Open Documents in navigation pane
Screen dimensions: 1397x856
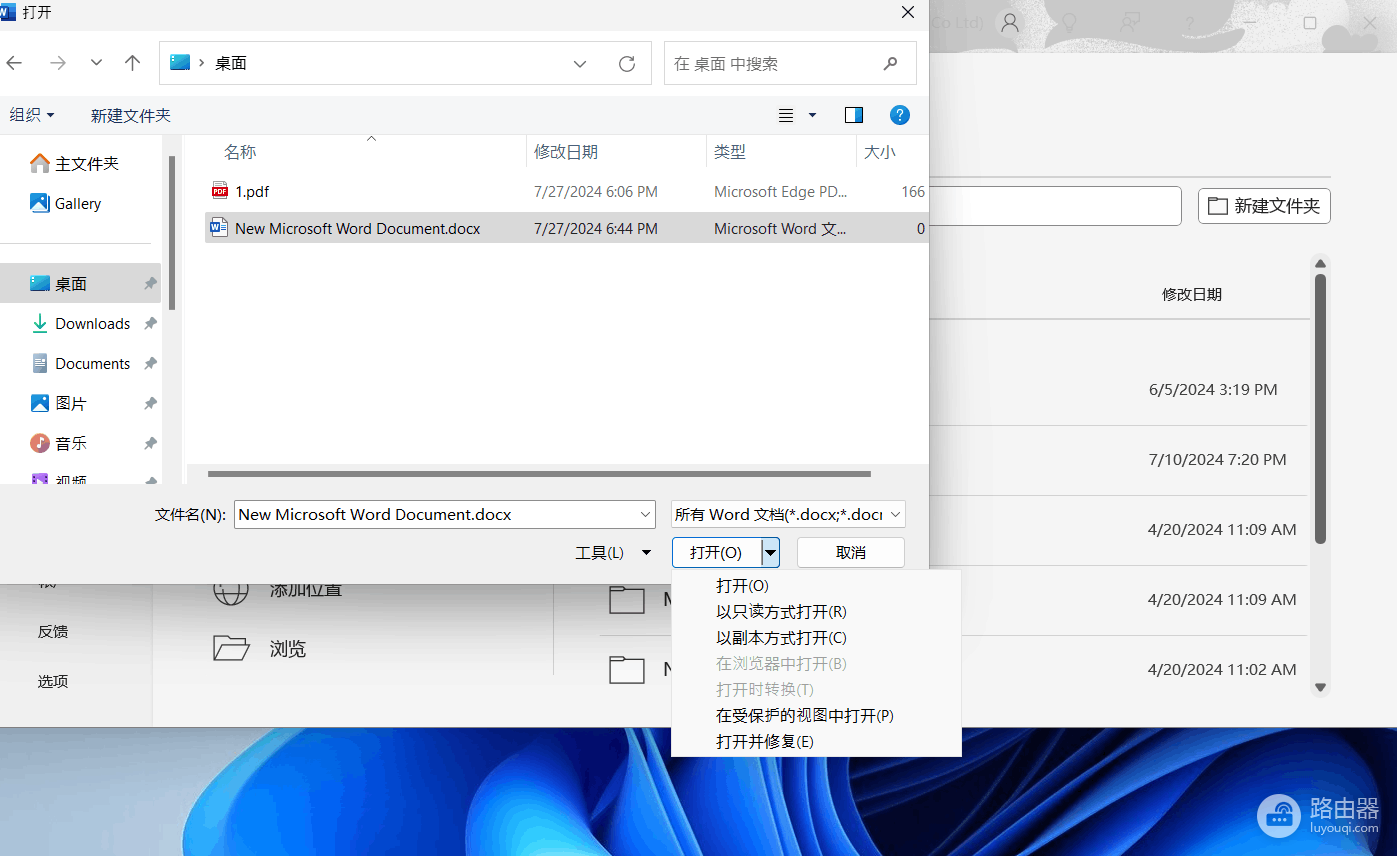(80, 363)
